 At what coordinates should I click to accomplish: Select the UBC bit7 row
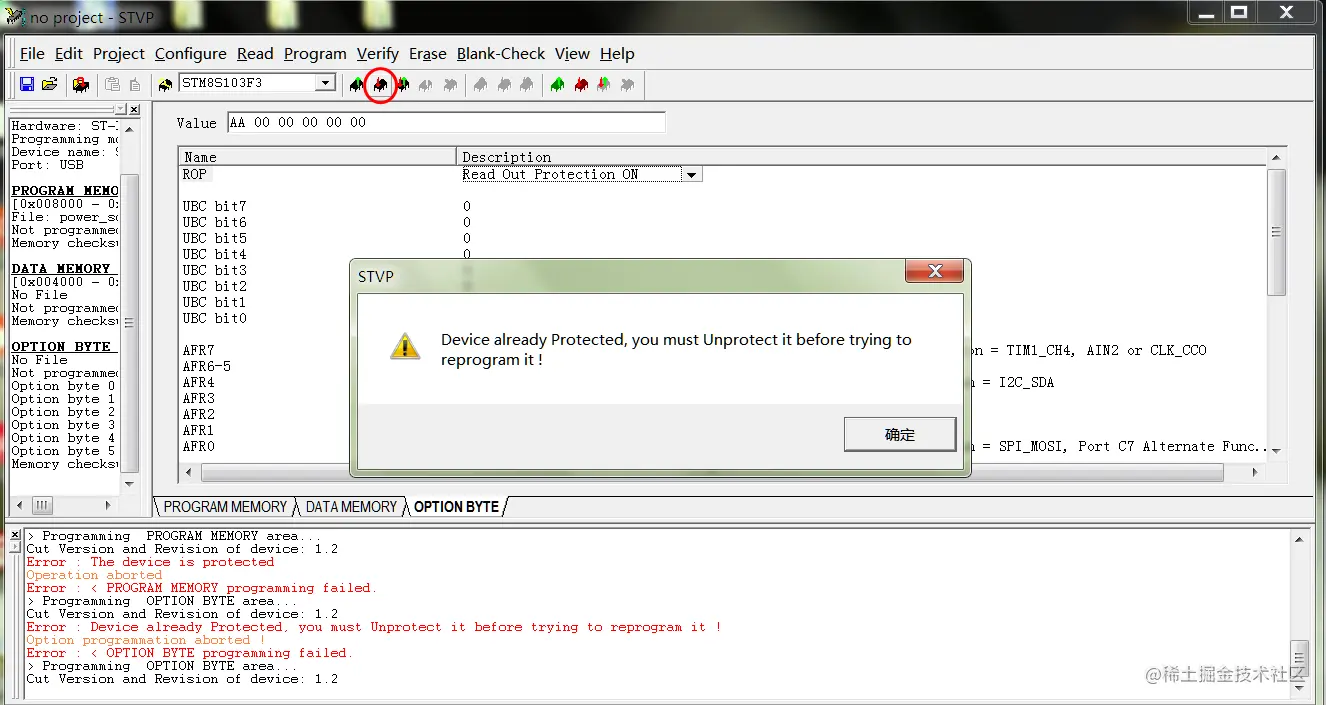214,206
